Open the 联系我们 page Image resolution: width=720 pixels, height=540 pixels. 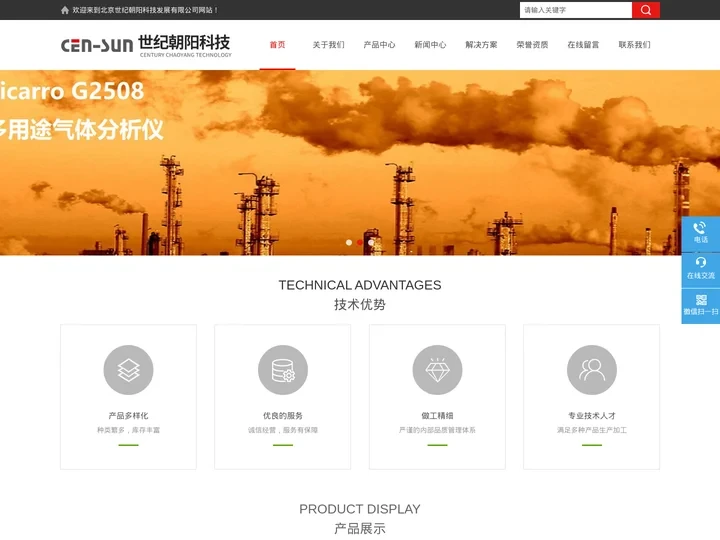[634, 45]
